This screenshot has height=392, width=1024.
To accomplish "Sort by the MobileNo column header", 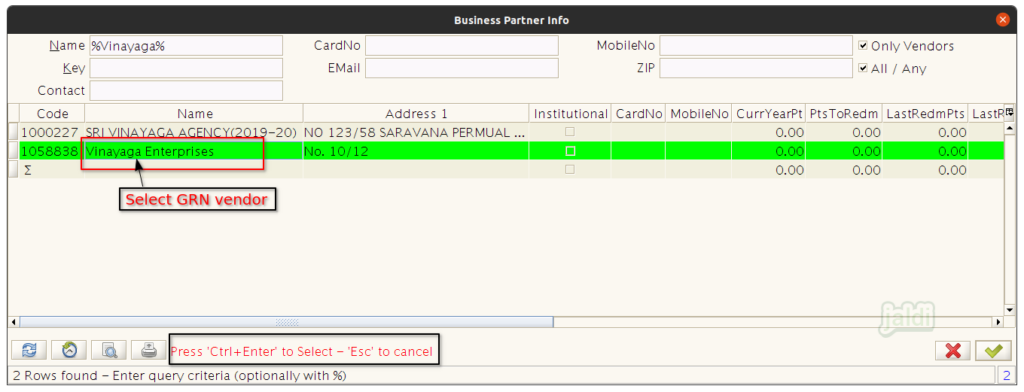I will pyautogui.click(x=699, y=114).
